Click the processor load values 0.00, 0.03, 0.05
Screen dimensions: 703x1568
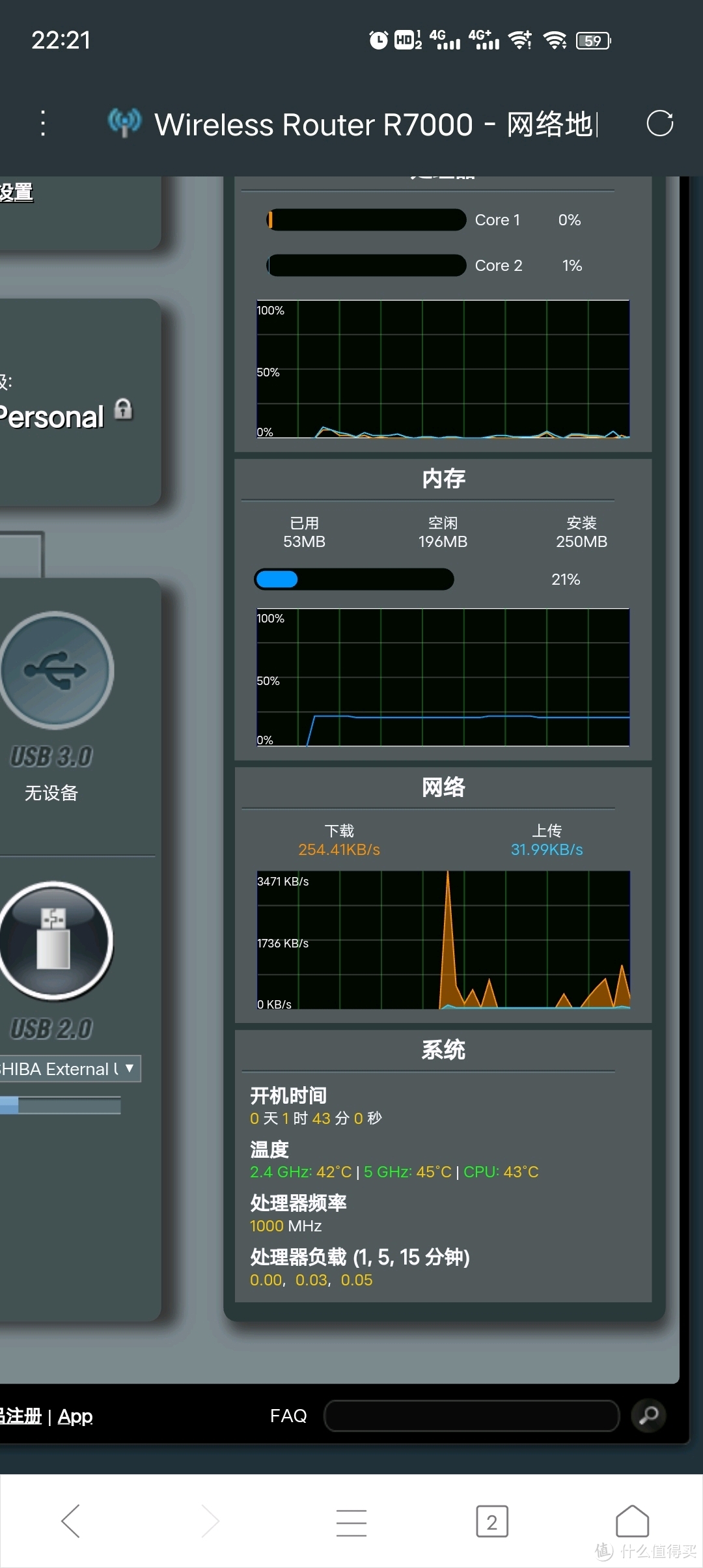(311, 1280)
